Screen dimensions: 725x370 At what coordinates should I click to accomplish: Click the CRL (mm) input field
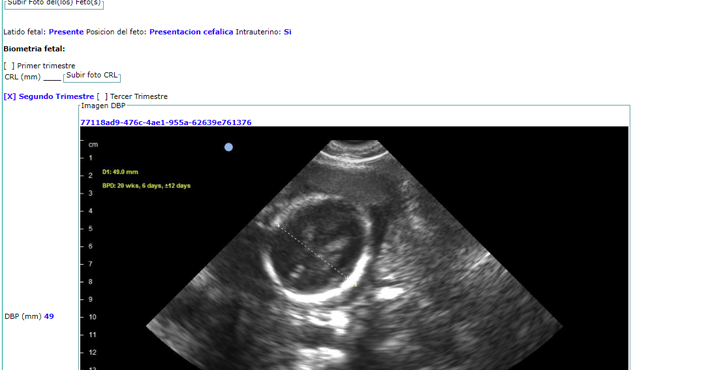[x=52, y=77]
